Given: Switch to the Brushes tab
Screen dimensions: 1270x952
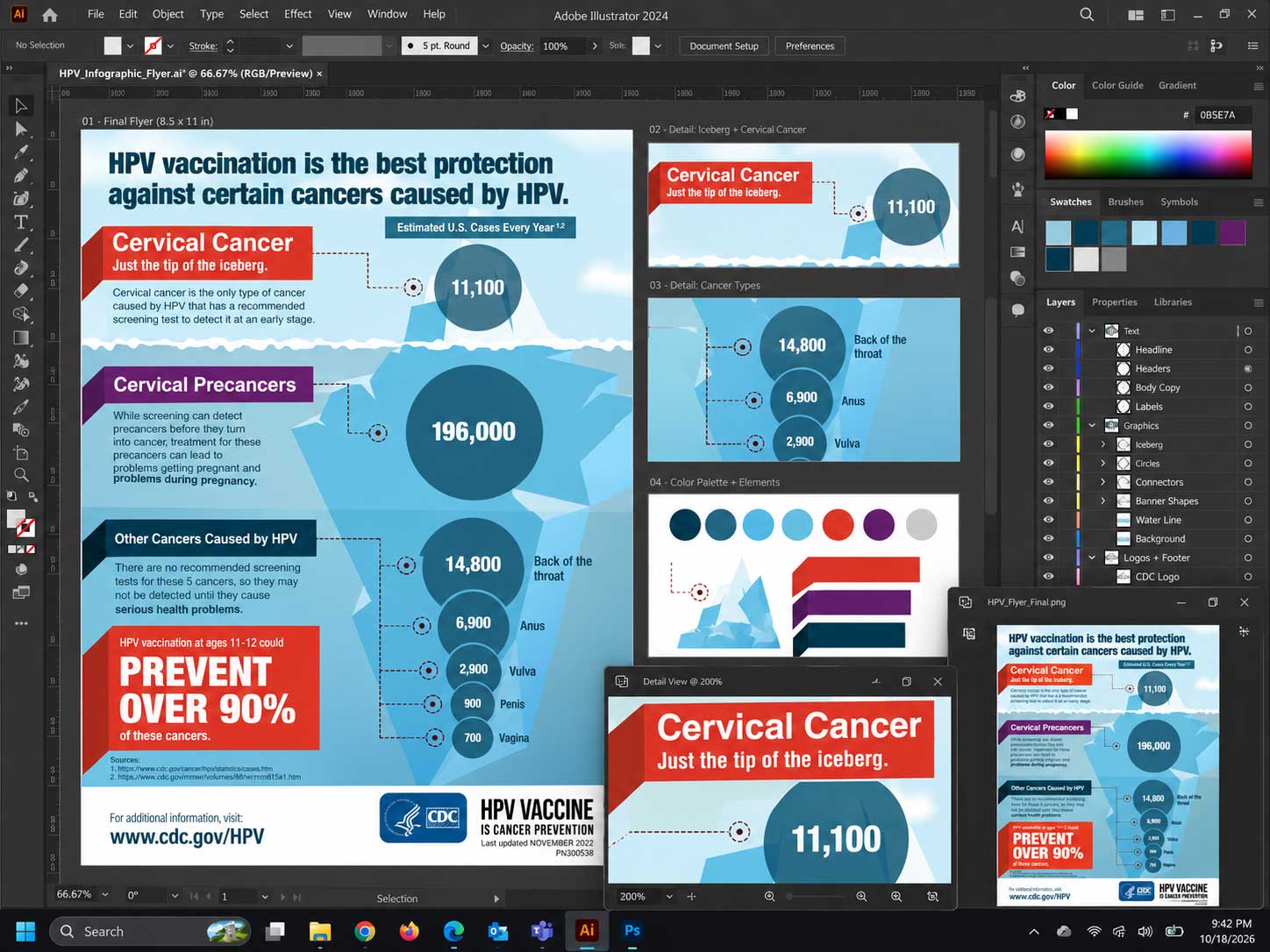Looking at the screenshot, I should [1125, 202].
